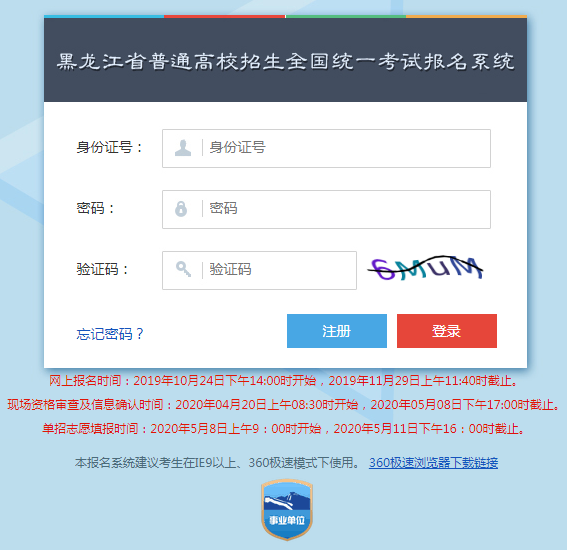The height and width of the screenshot is (550, 567).
Task: Click the user silhouette icon in ID field
Action: tap(183, 148)
